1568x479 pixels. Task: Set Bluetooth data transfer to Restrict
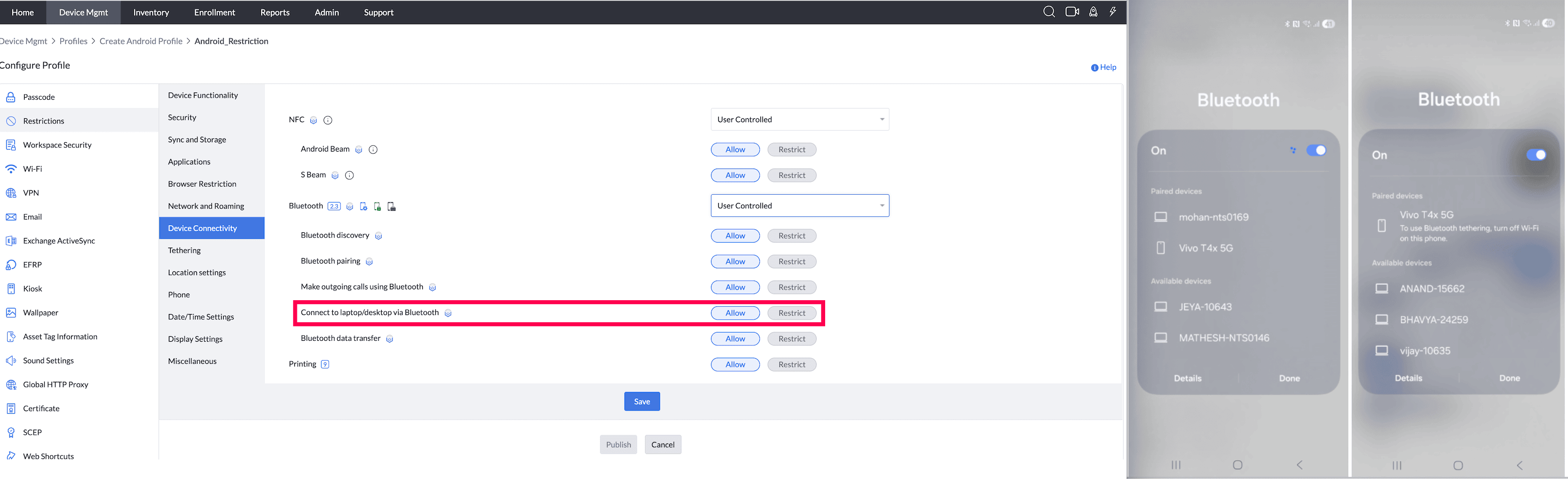tap(791, 339)
